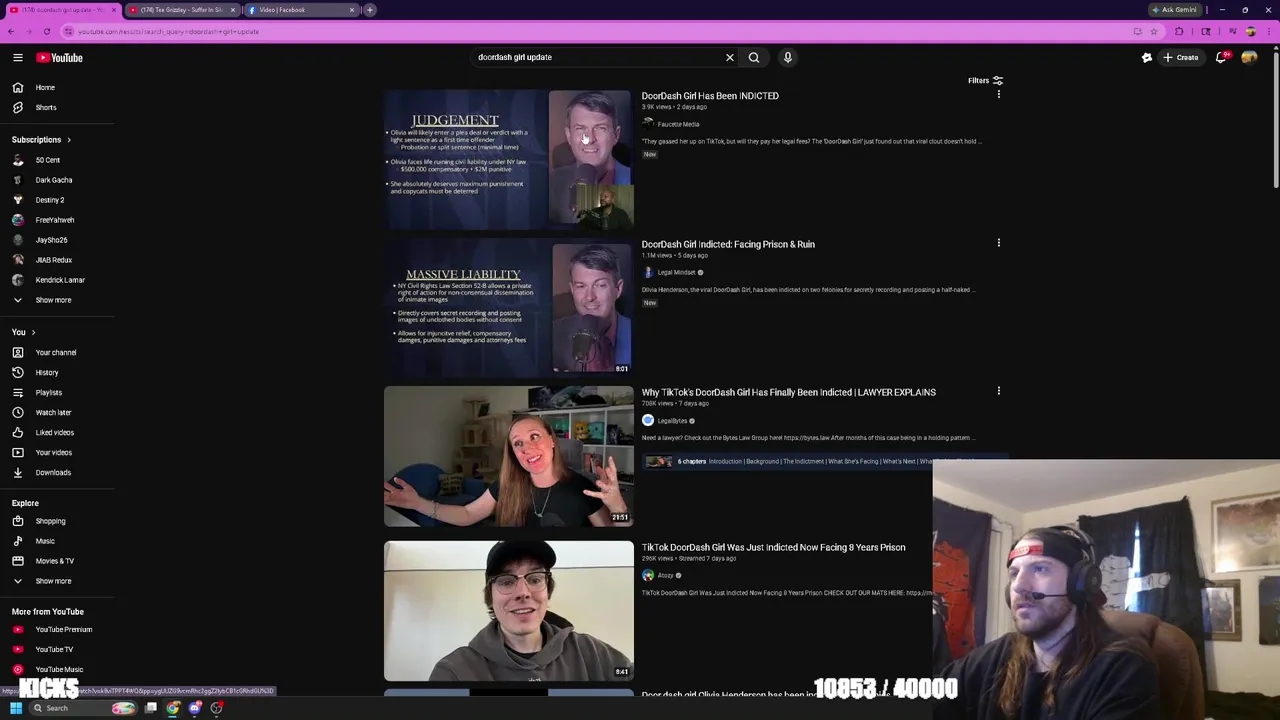Visit the Legal Mindset channel

pyautogui.click(x=676, y=272)
